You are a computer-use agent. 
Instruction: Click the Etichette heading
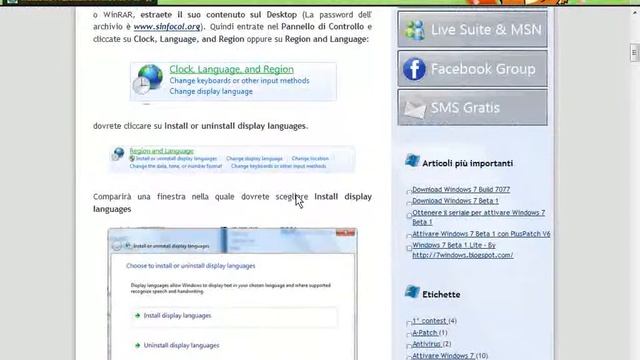[x=441, y=294]
